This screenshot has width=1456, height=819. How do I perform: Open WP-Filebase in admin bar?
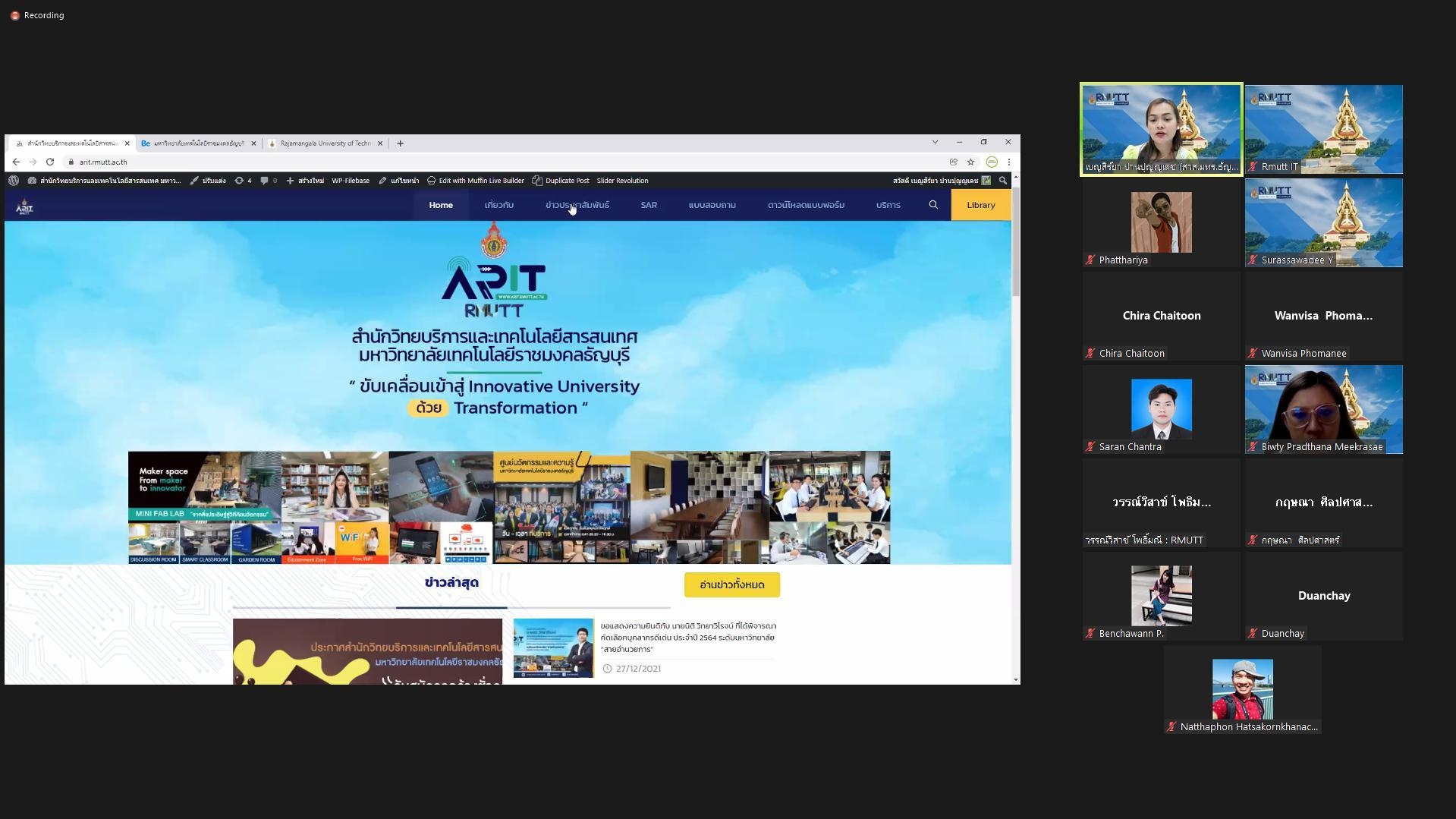pos(351,181)
